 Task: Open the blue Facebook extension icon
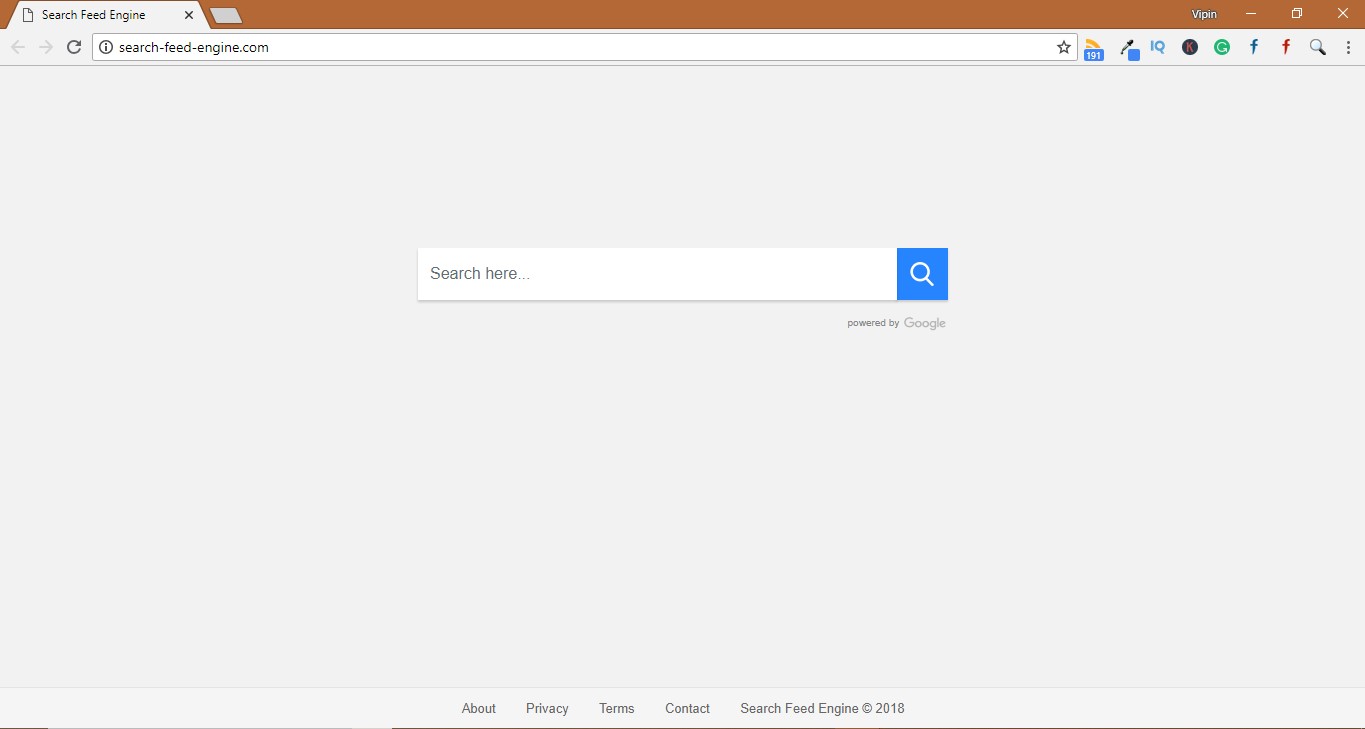coord(1253,47)
